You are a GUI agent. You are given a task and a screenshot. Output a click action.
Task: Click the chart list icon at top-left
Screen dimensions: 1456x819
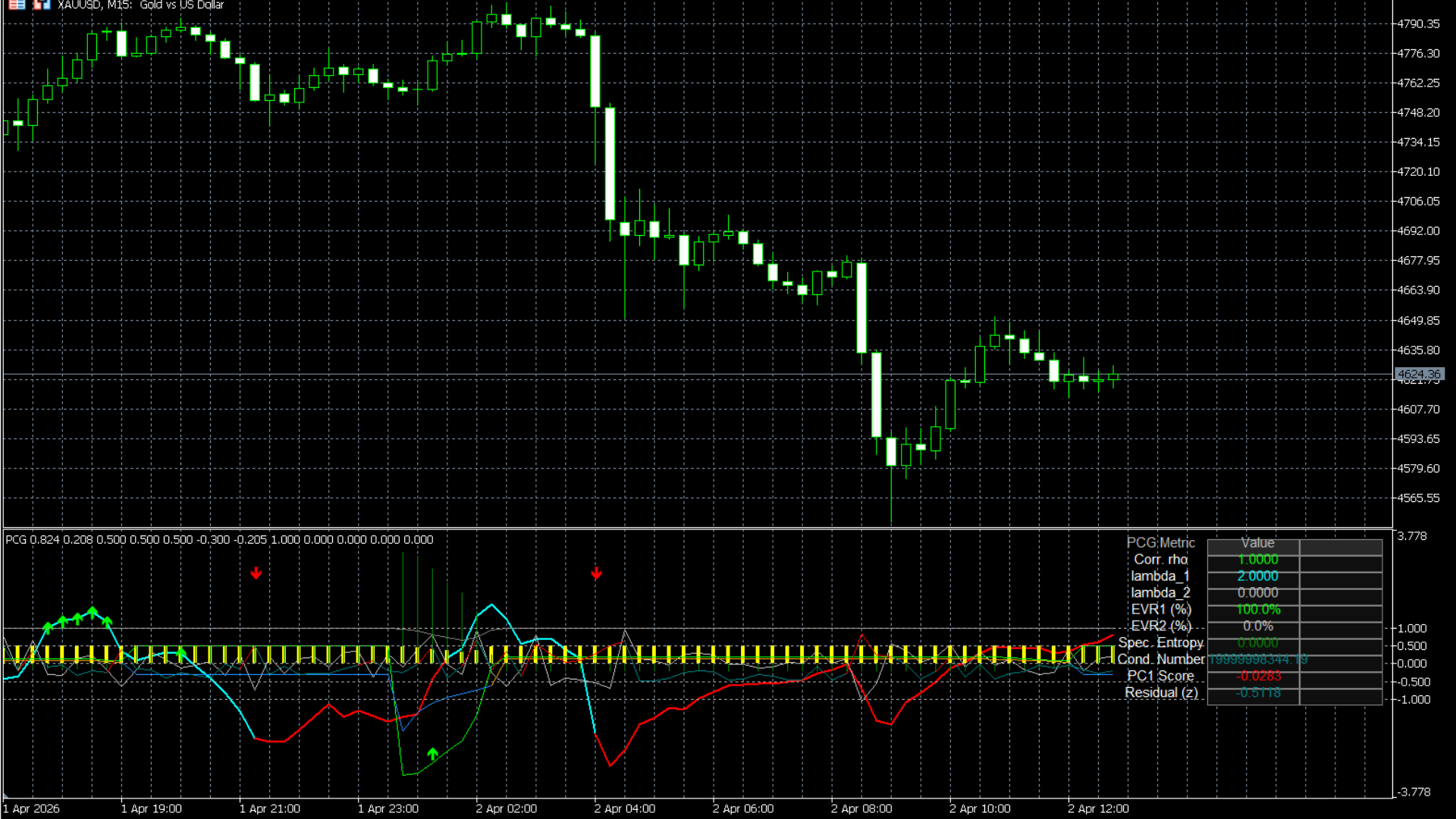coord(17,5)
